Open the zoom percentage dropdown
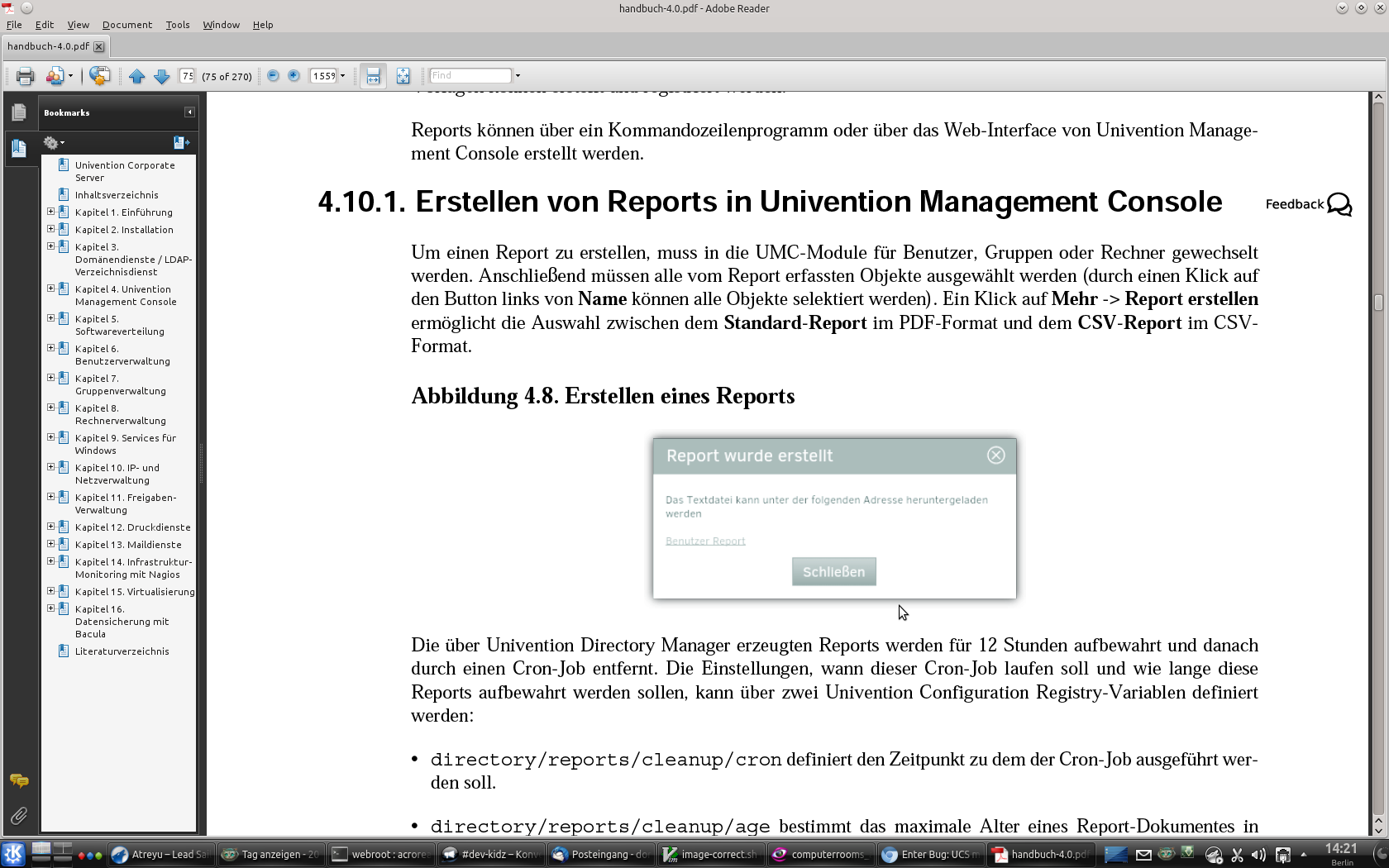Screen dimensions: 1389x868 (342, 76)
